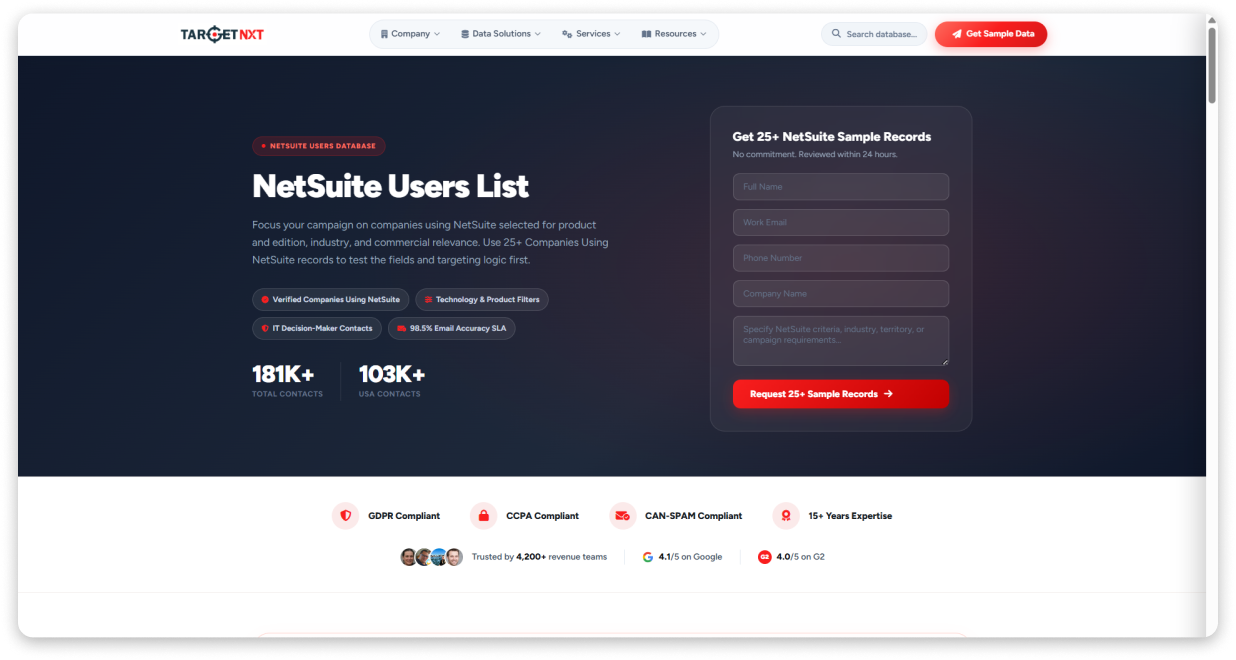
Task: Click the Get Sample Data button
Action: point(991,34)
